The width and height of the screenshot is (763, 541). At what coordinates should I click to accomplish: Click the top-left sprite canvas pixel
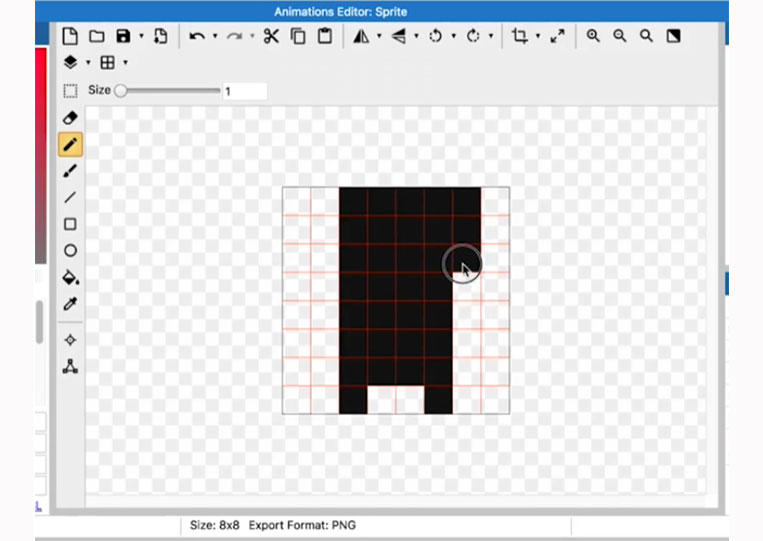tap(296, 201)
